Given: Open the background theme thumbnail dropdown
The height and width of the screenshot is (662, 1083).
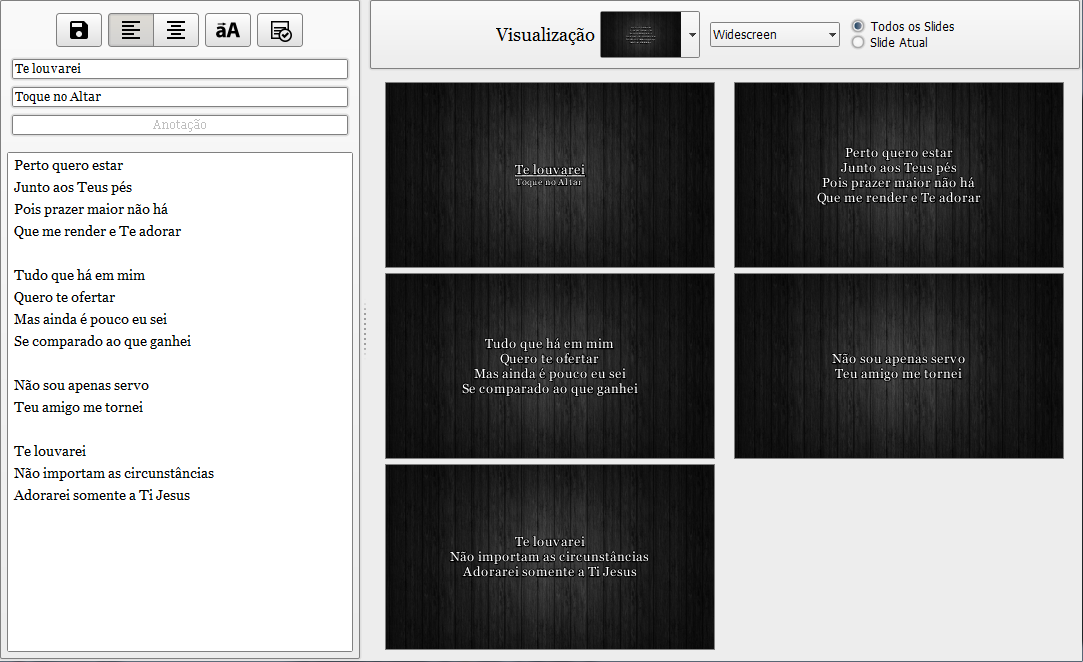Looking at the screenshot, I should (x=690, y=35).
